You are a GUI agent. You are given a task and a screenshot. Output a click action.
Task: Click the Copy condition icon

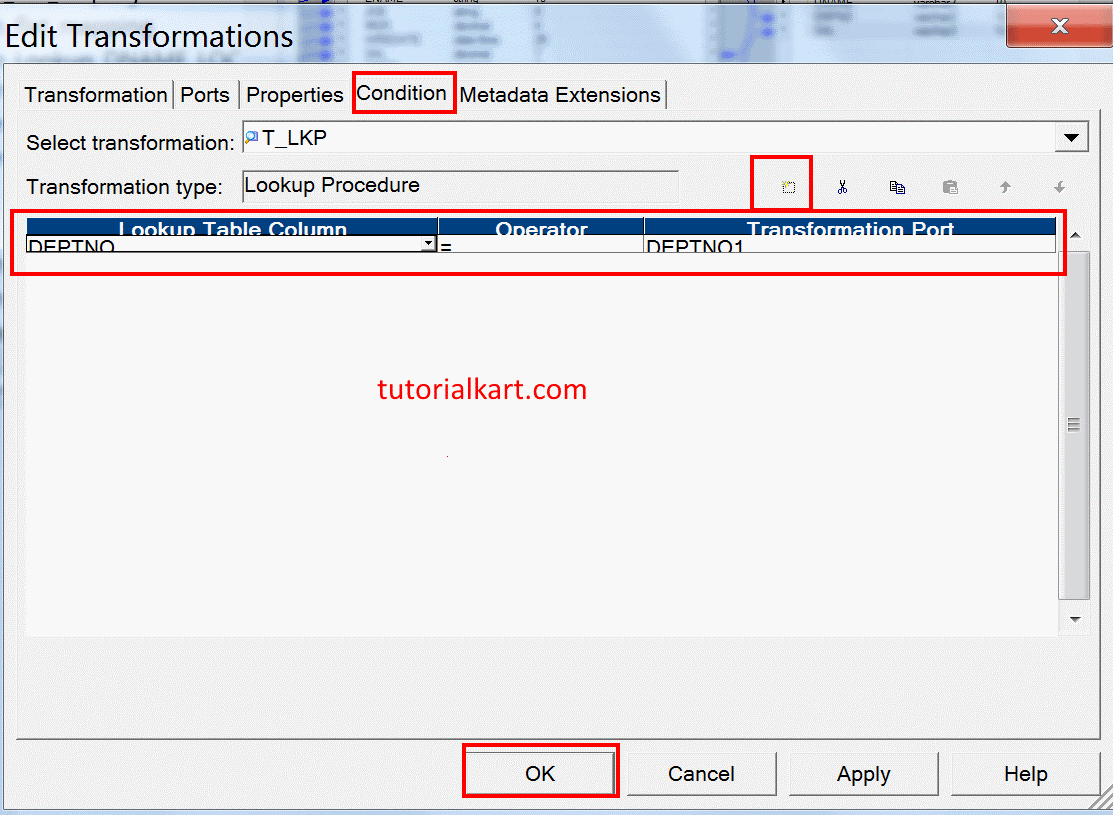click(896, 187)
